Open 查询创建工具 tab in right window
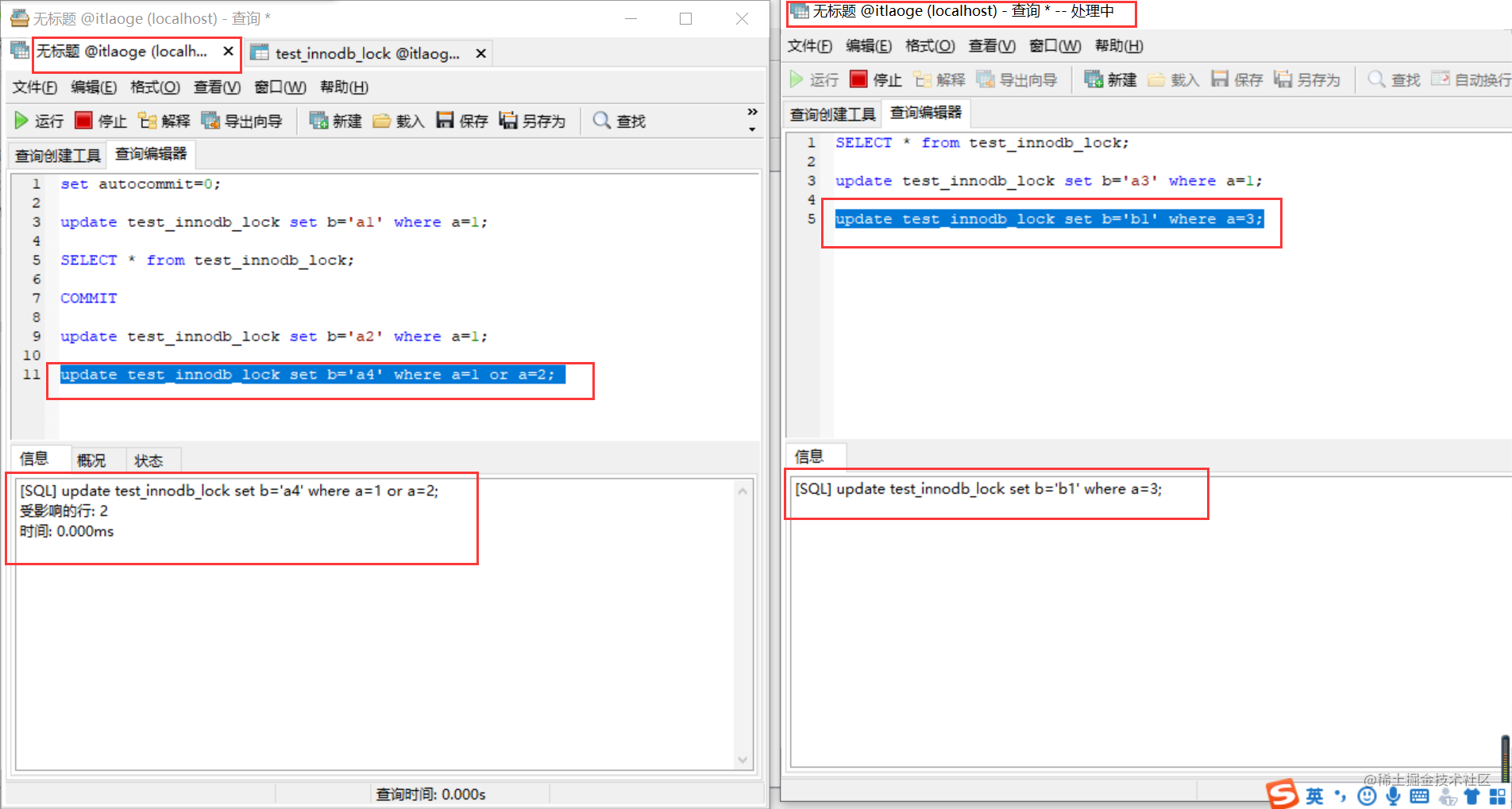Image resolution: width=1512 pixels, height=809 pixels. pos(832,114)
